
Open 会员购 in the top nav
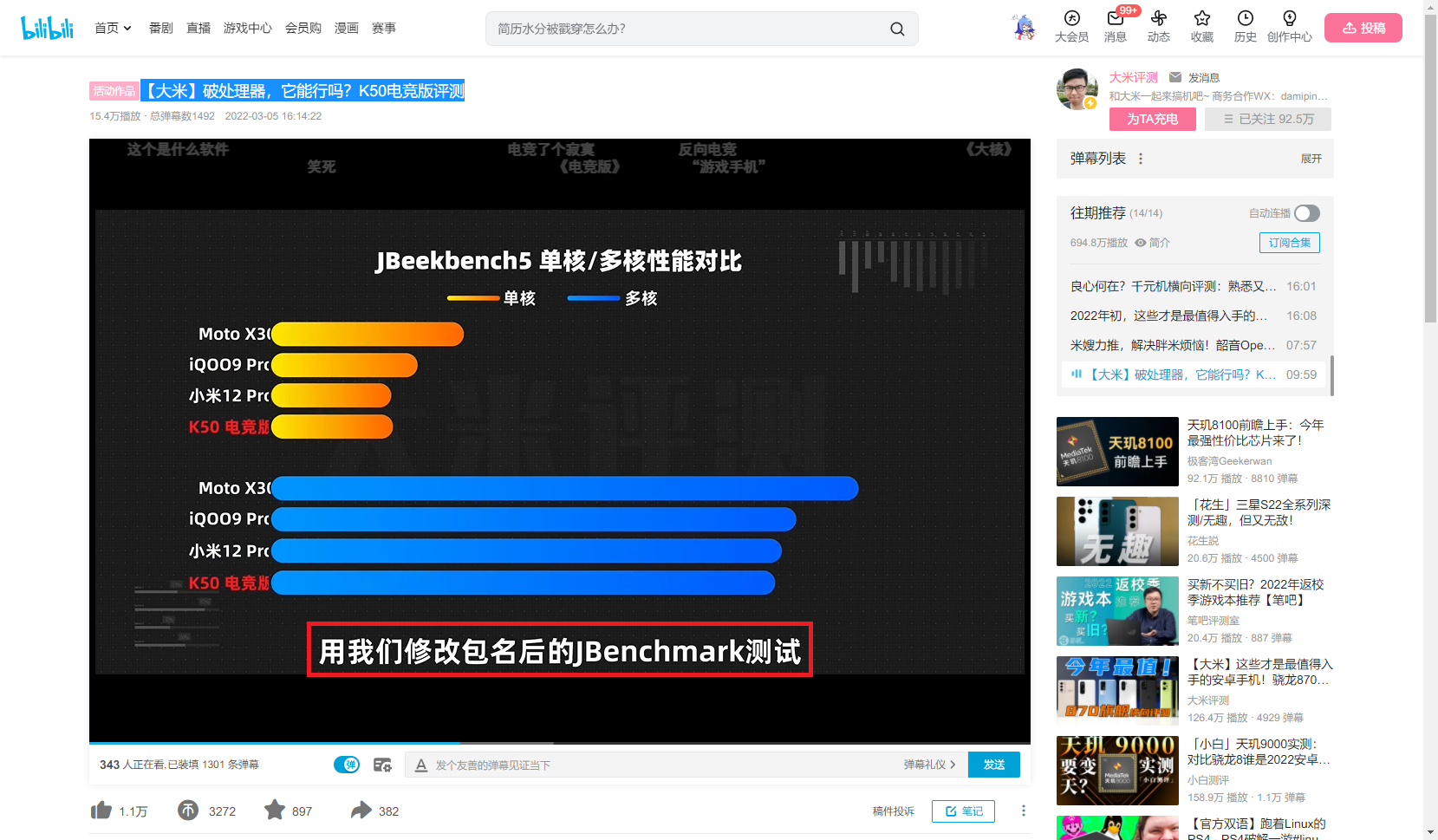pyautogui.click(x=303, y=28)
